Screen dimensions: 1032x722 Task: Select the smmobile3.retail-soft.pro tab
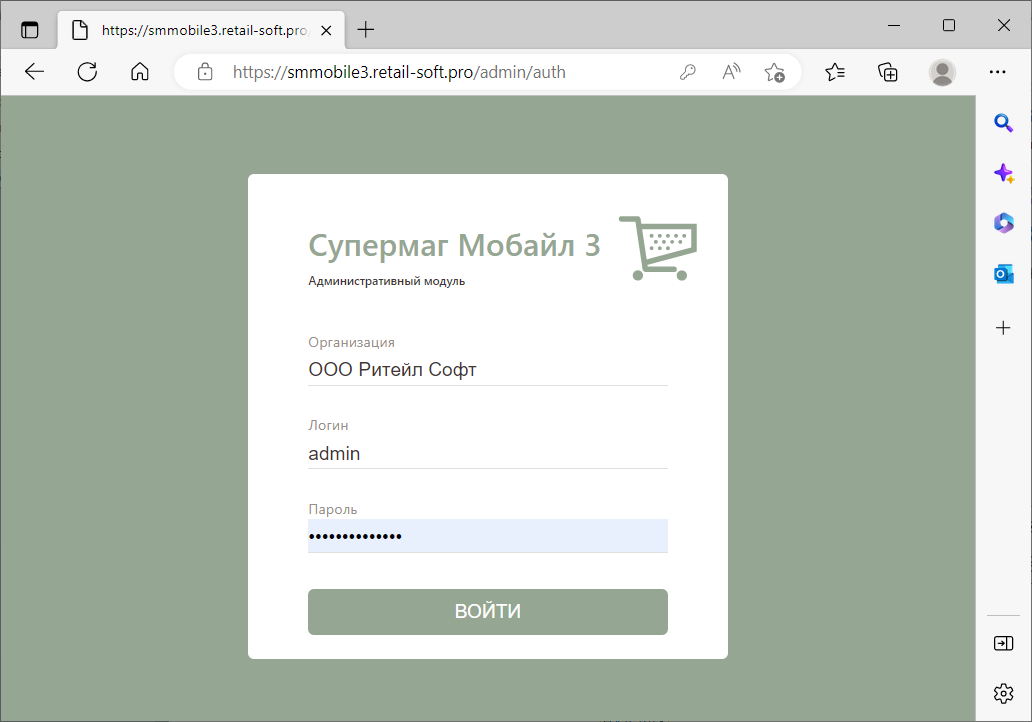[x=200, y=30]
